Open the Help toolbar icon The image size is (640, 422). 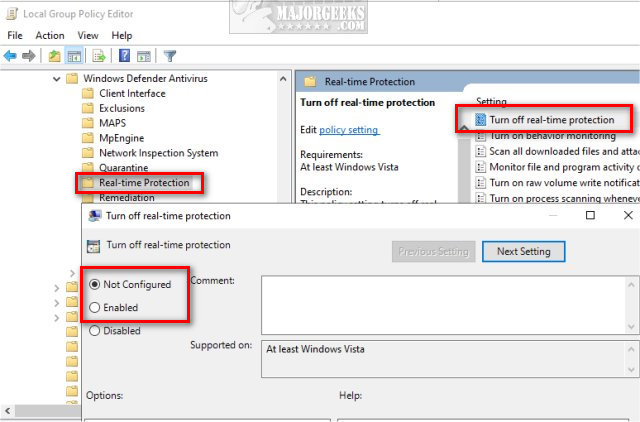(124, 56)
